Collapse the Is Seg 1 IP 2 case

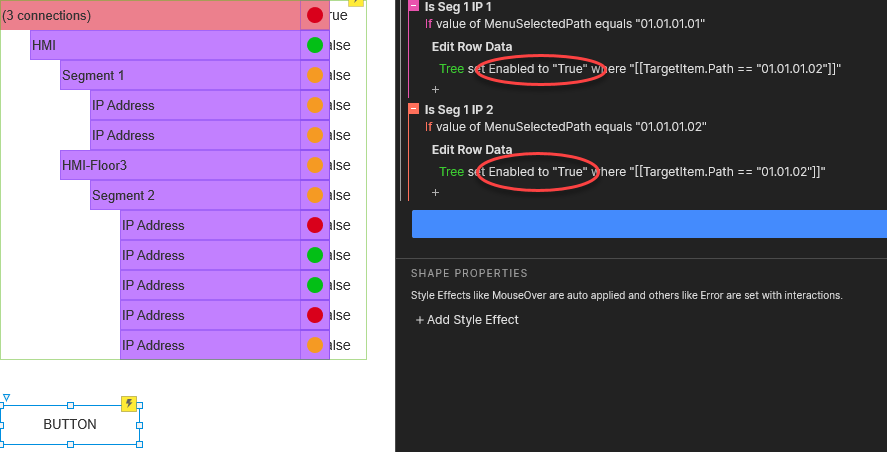[414, 109]
